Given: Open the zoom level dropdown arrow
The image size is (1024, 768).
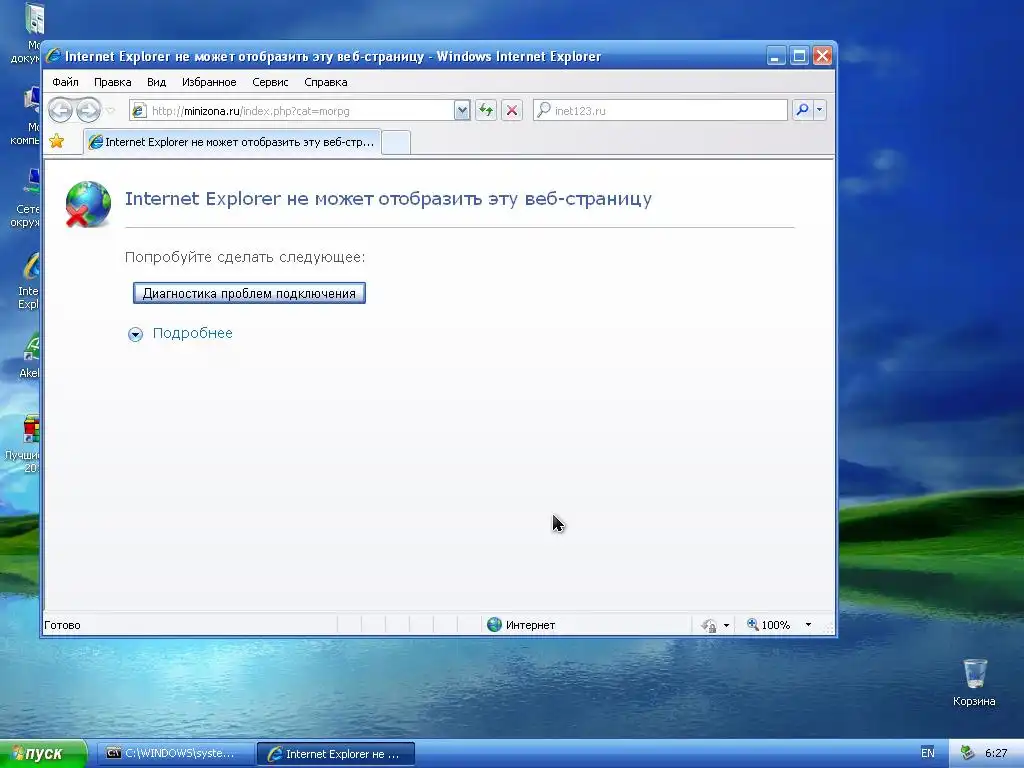Looking at the screenshot, I should click(808, 625).
